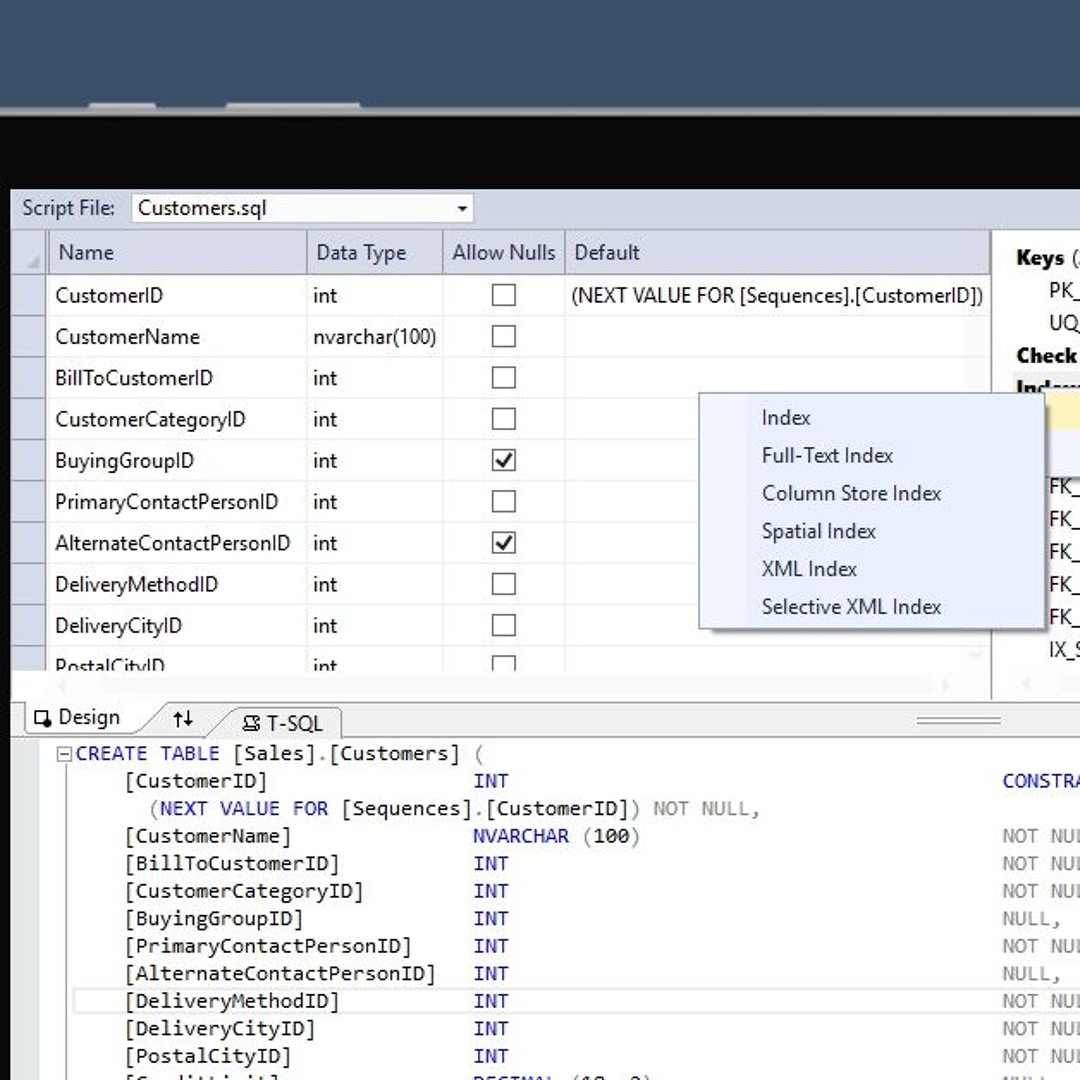The image size is (1080, 1080).
Task: Toggle Allow Nulls for DeliveryMethodID
Action: pyautogui.click(x=503, y=584)
